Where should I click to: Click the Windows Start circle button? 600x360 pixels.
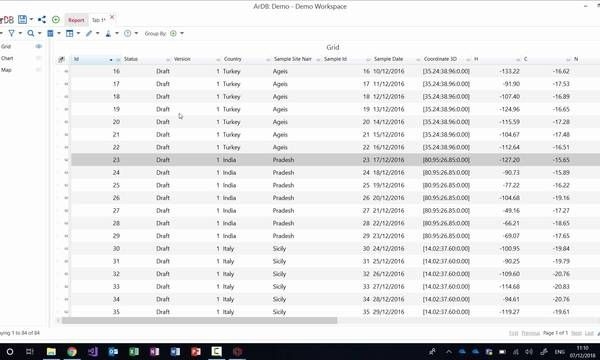(x=10, y=352)
